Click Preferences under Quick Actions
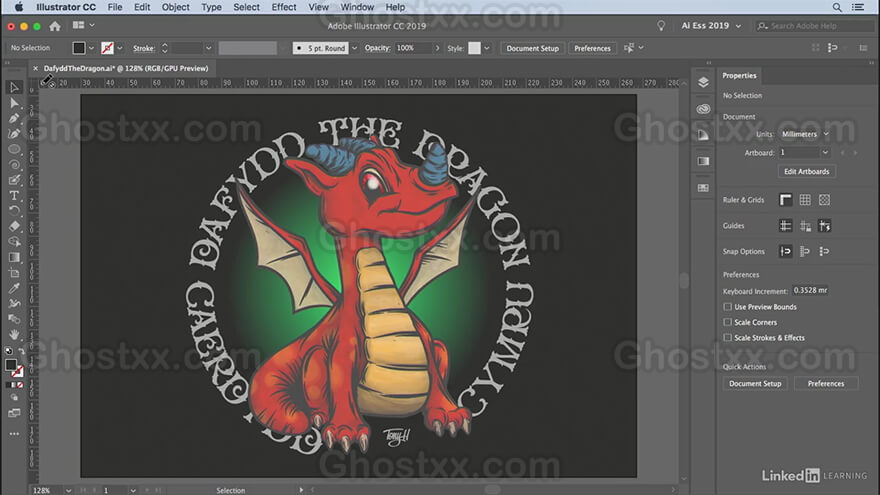 coord(826,383)
